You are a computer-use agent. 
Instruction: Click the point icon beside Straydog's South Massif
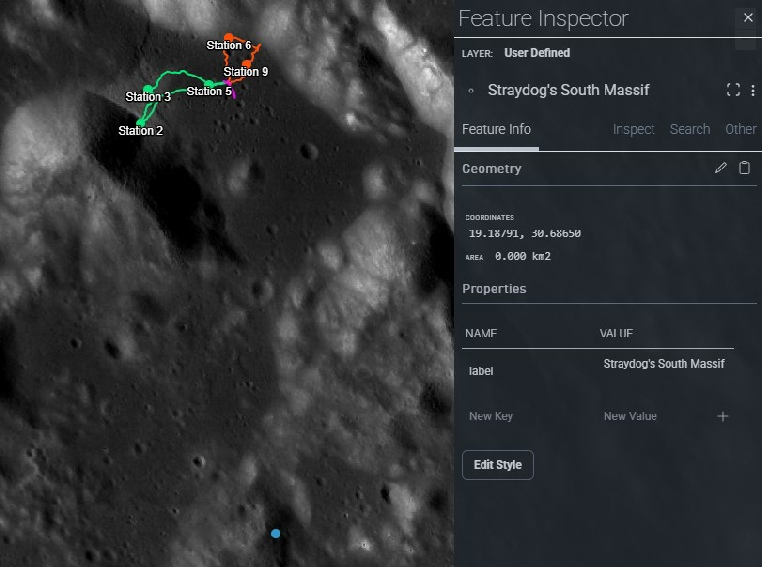pos(471,90)
